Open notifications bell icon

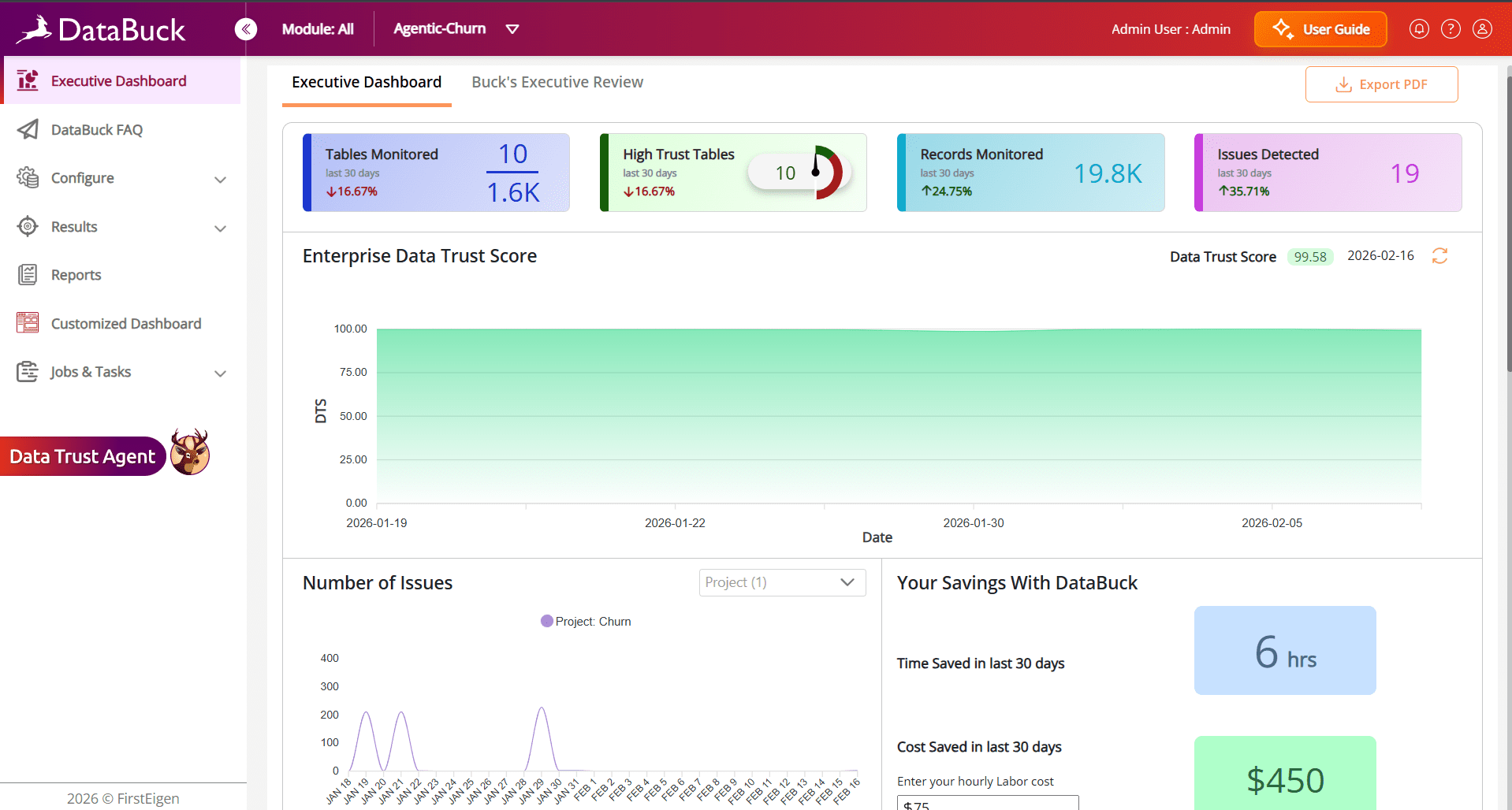[1419, 29]
